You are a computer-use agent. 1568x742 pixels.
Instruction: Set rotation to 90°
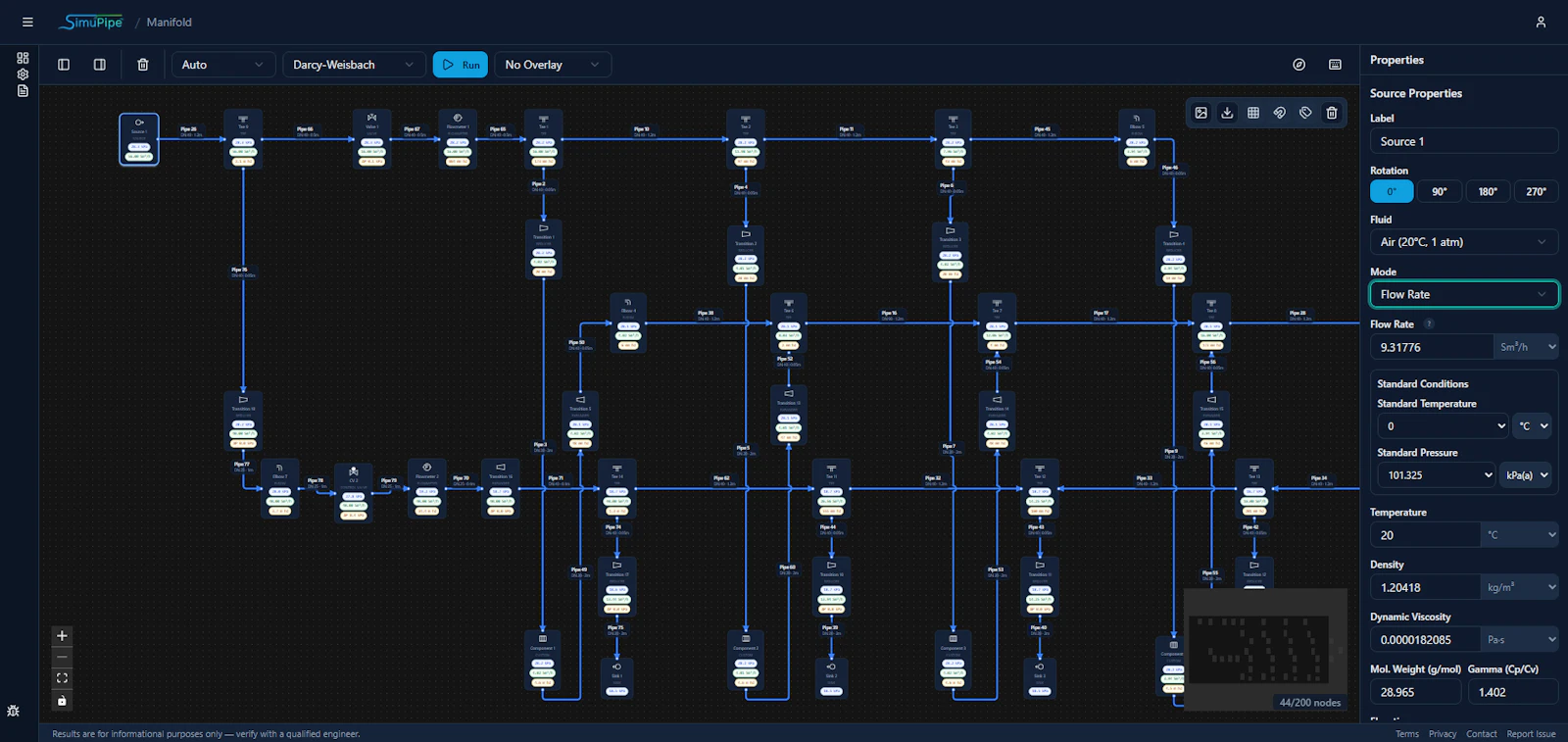tap(1440, 191)
